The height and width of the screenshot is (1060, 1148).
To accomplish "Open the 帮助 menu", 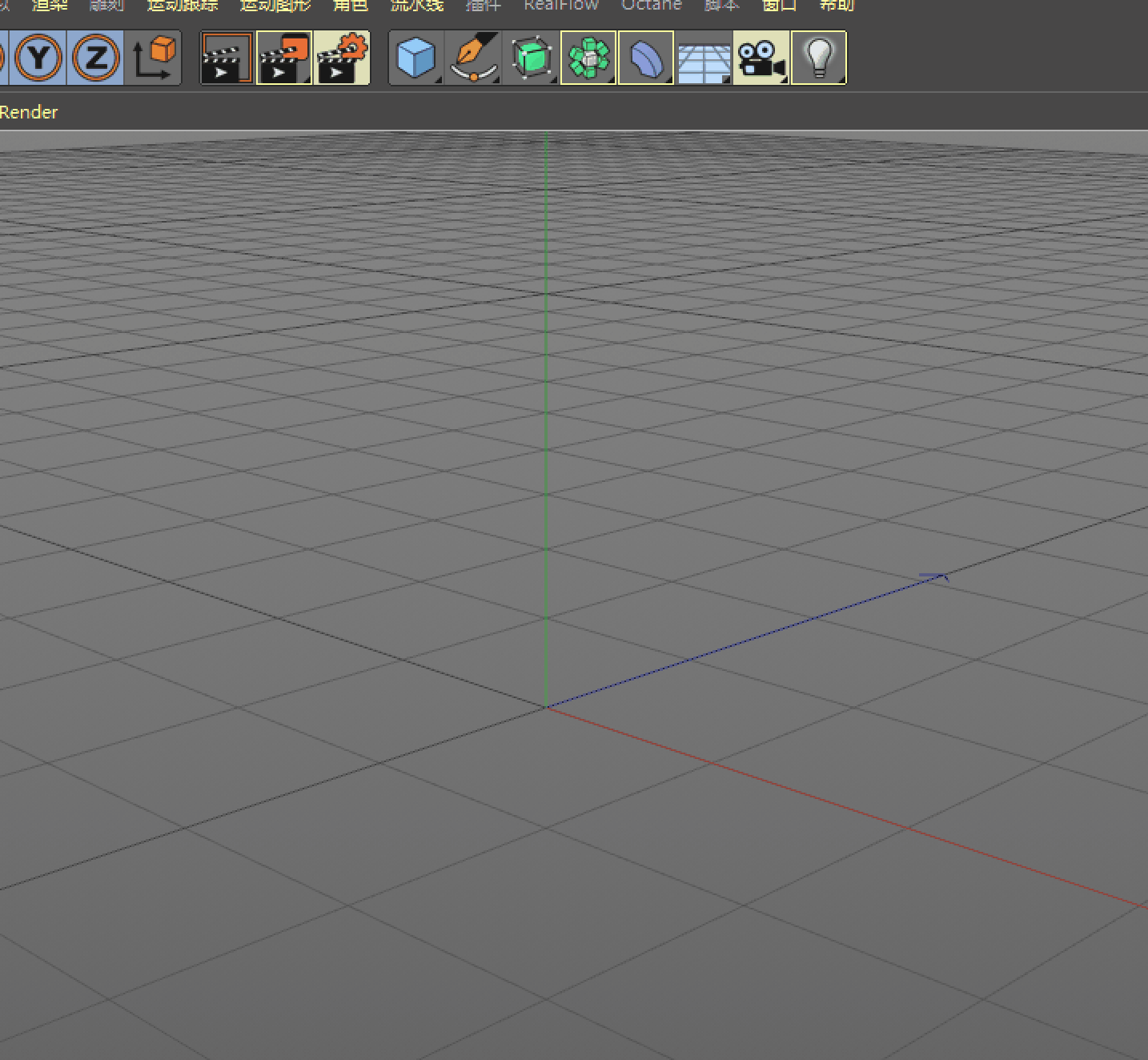I will 837,5.
